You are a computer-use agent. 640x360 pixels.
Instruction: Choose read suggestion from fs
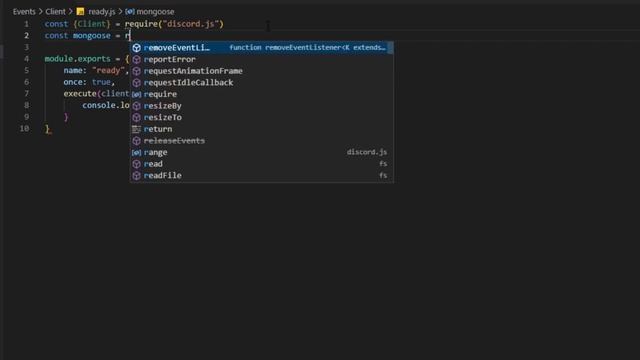point(262,164)
